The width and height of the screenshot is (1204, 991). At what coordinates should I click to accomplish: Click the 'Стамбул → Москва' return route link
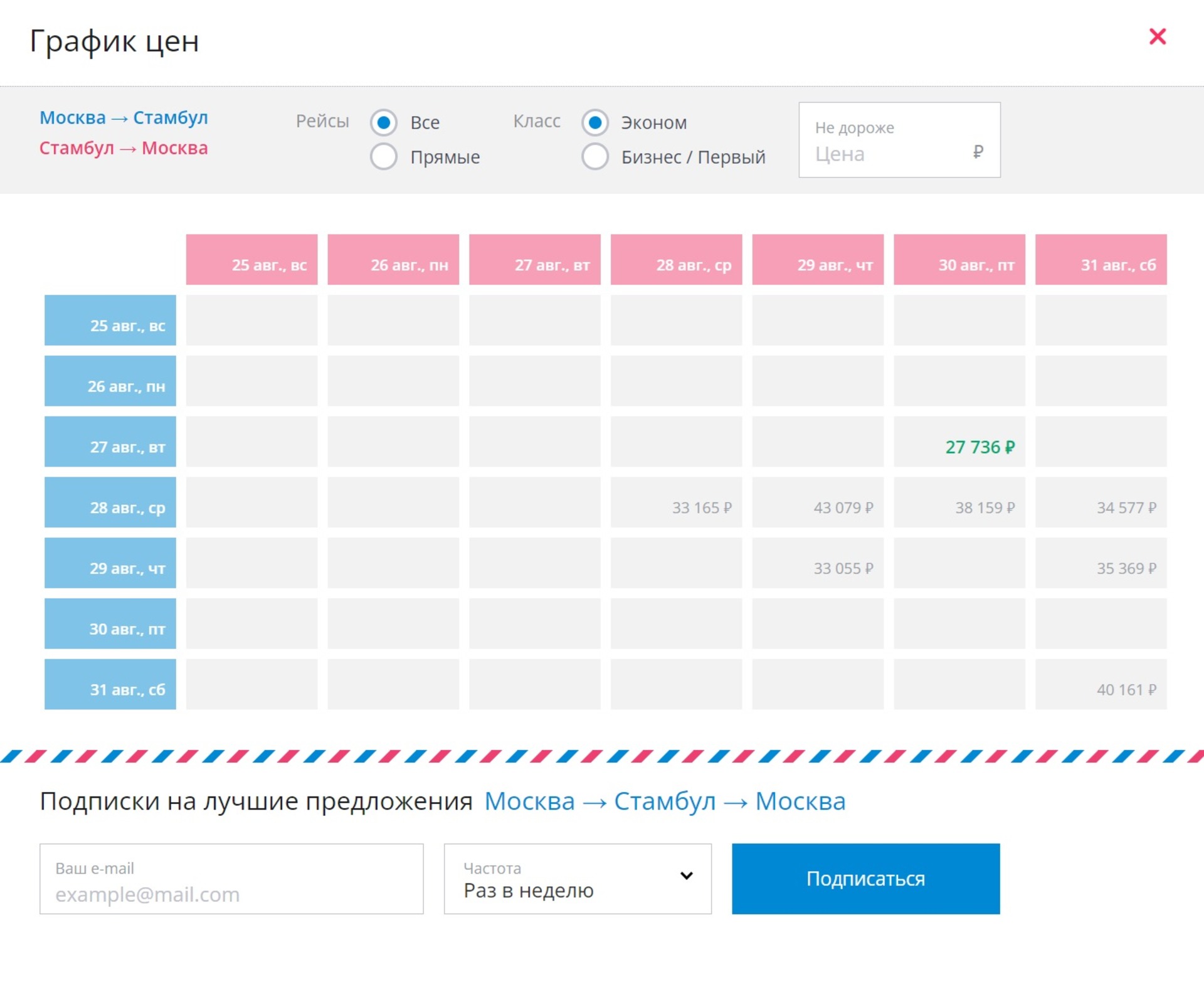pos(124,149)
